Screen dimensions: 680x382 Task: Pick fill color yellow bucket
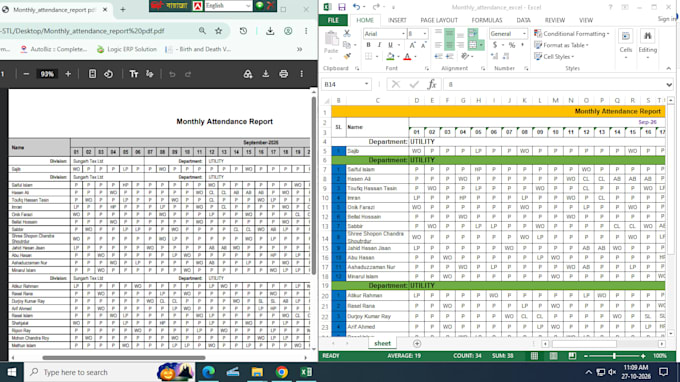pyautogui.click(x=390, y=56)
